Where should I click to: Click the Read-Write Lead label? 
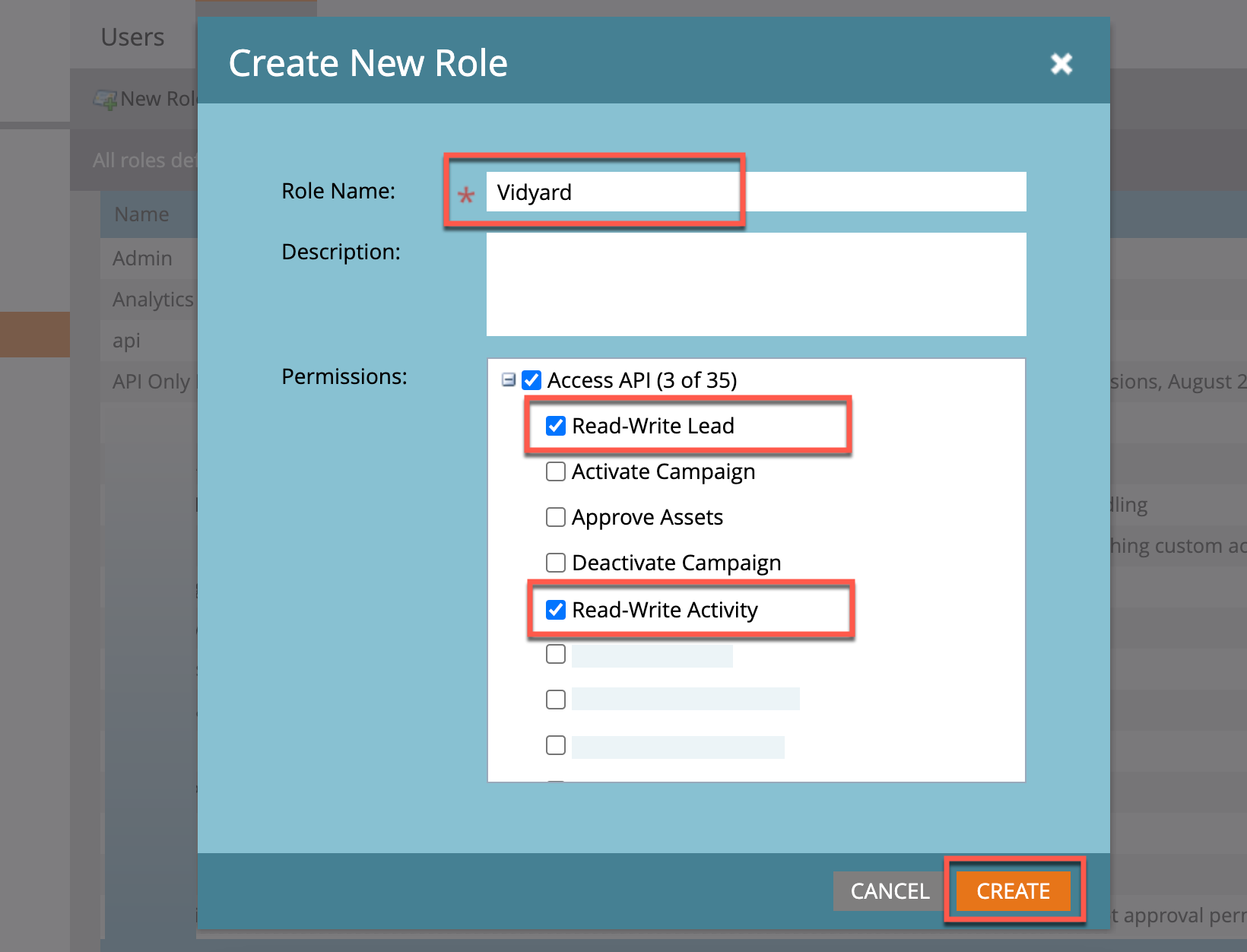point(652,426)
